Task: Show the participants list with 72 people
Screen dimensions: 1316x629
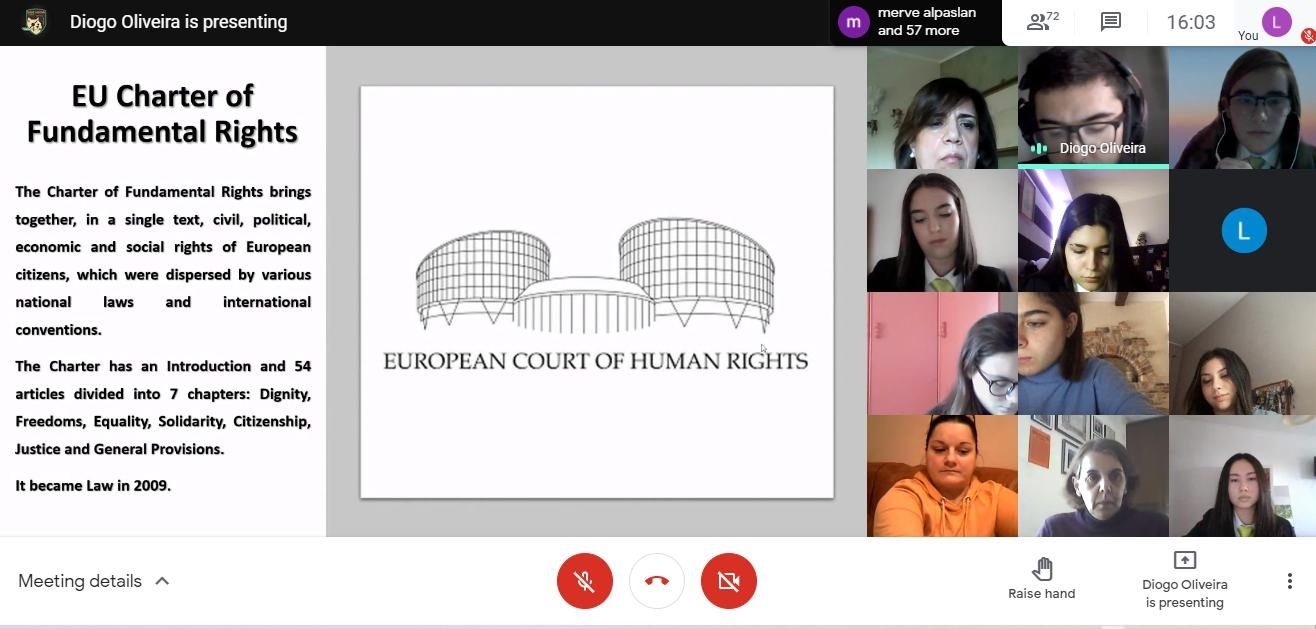Action: point(1043,22)
